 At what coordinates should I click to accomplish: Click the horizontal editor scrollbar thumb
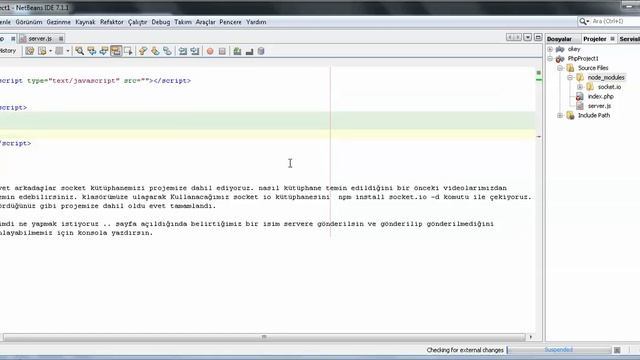pyautogui.click(x=264, y=337)
